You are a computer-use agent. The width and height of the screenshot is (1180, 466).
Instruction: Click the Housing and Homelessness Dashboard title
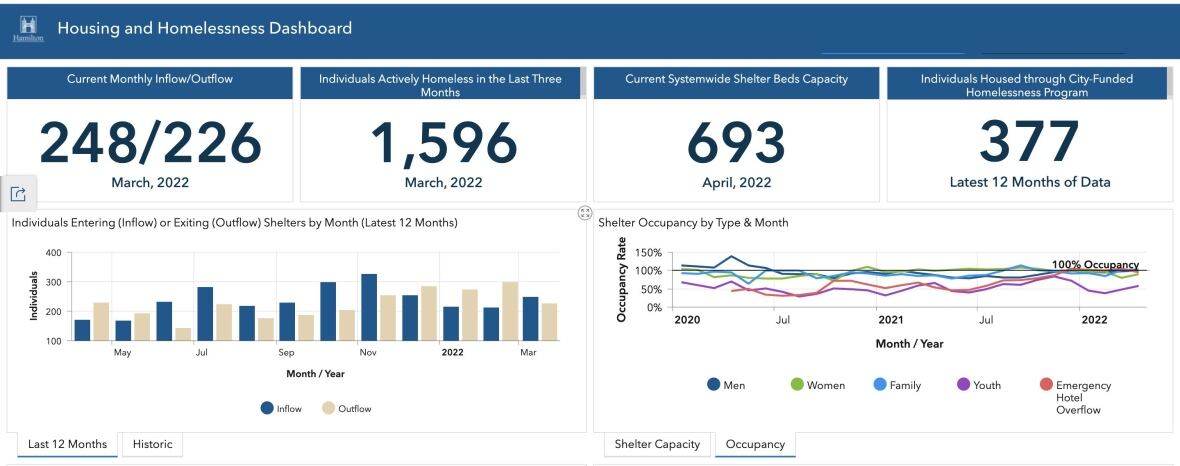pyautogui.click(x=205, y=28)
